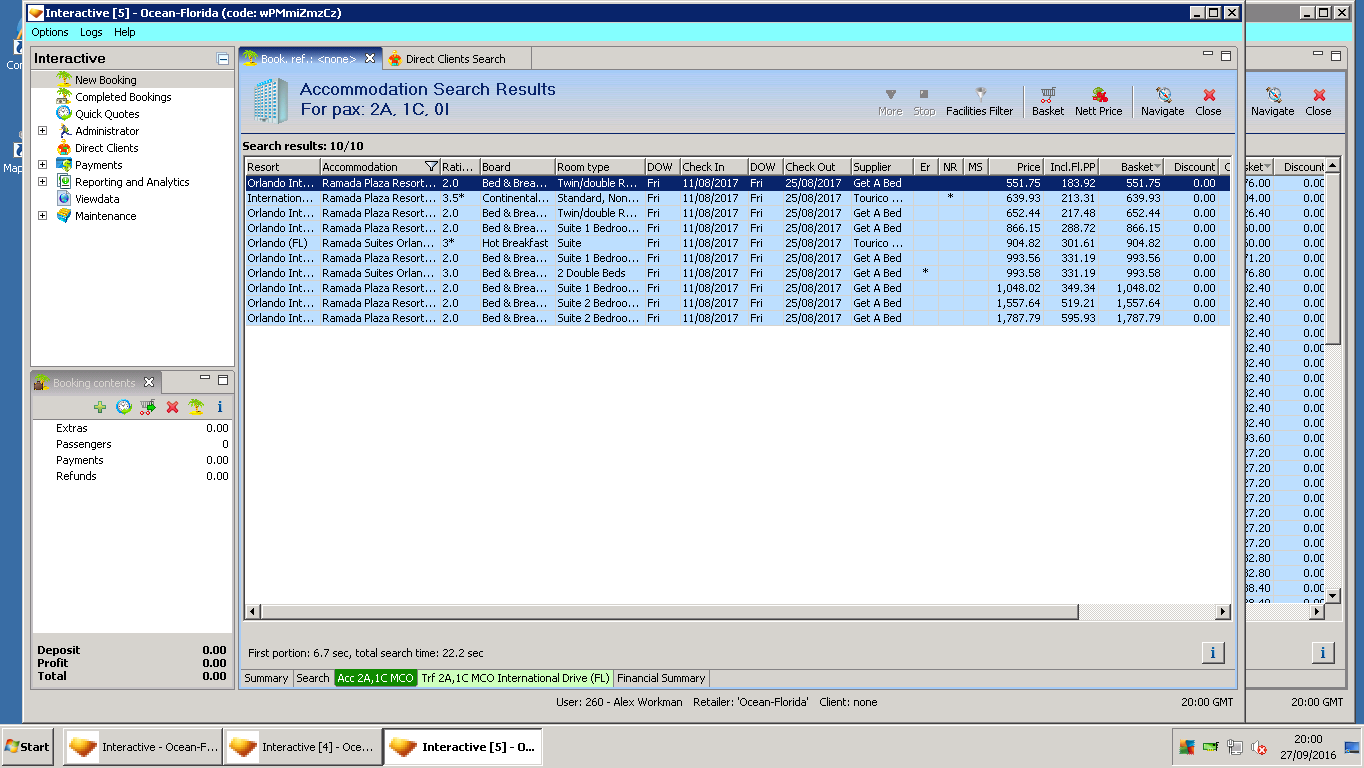Open Completed Bookings icon in sidebar
The width and height of the screenshot is (1364, 768).
(64, 97)
